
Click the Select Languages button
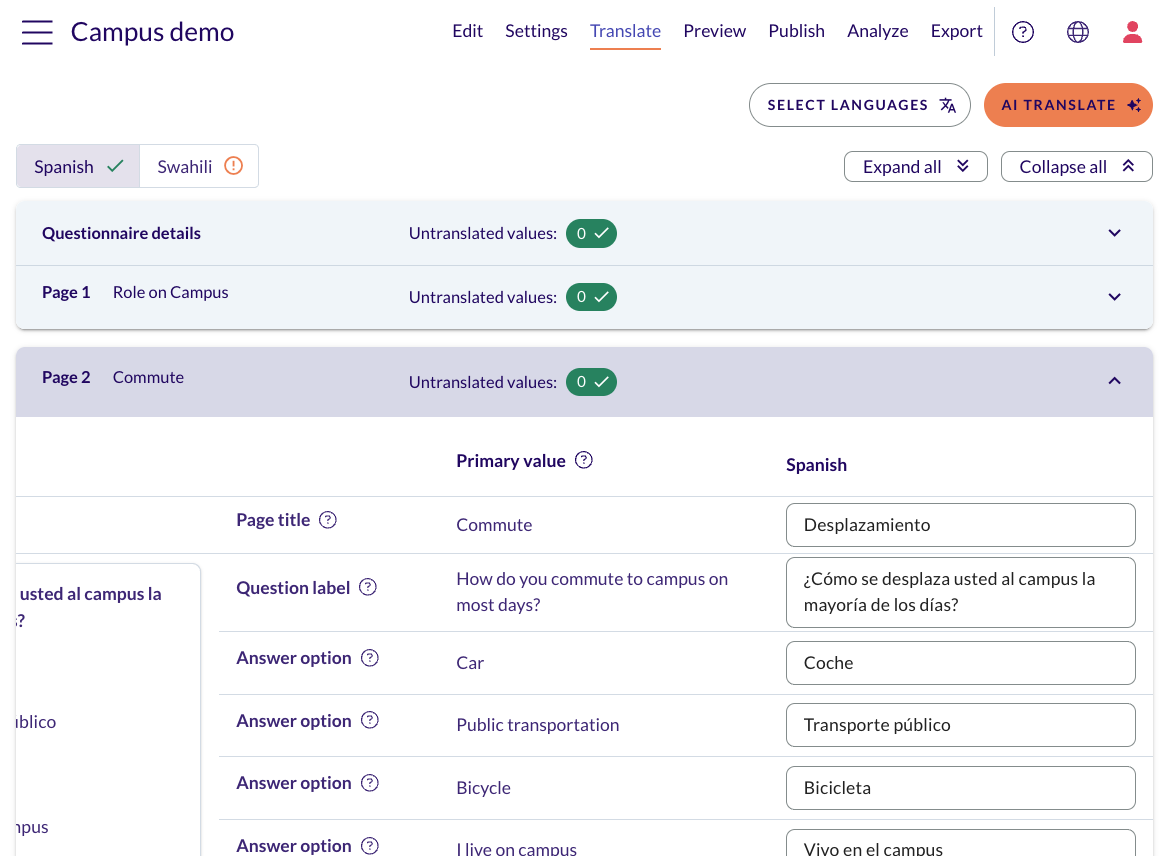click(x=860, y=105)
